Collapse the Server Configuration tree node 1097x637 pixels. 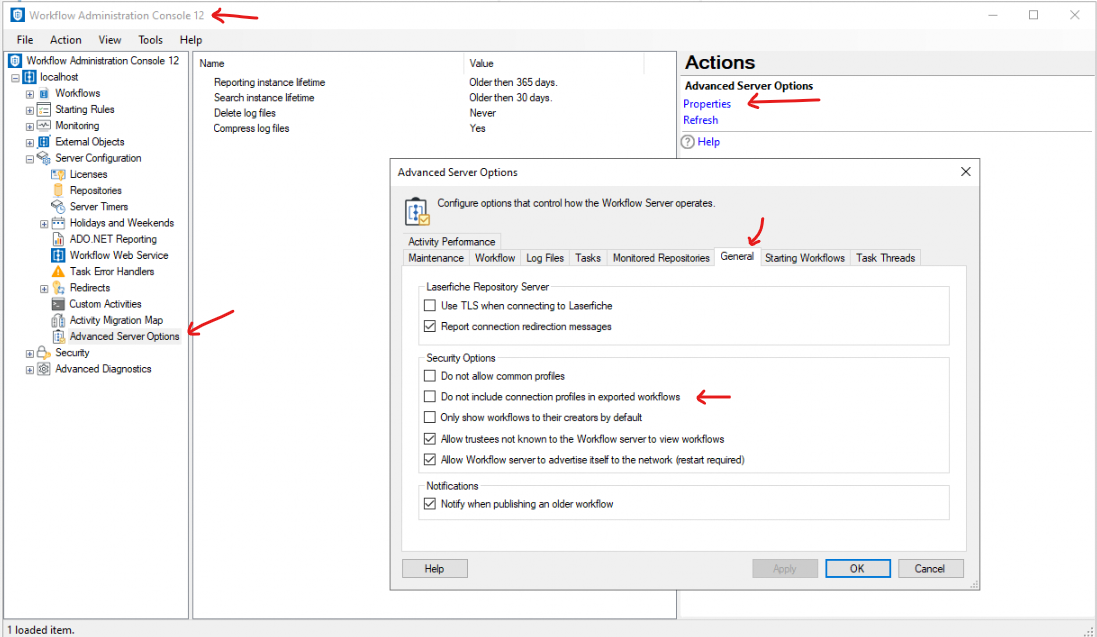click(x=29, y=159)
